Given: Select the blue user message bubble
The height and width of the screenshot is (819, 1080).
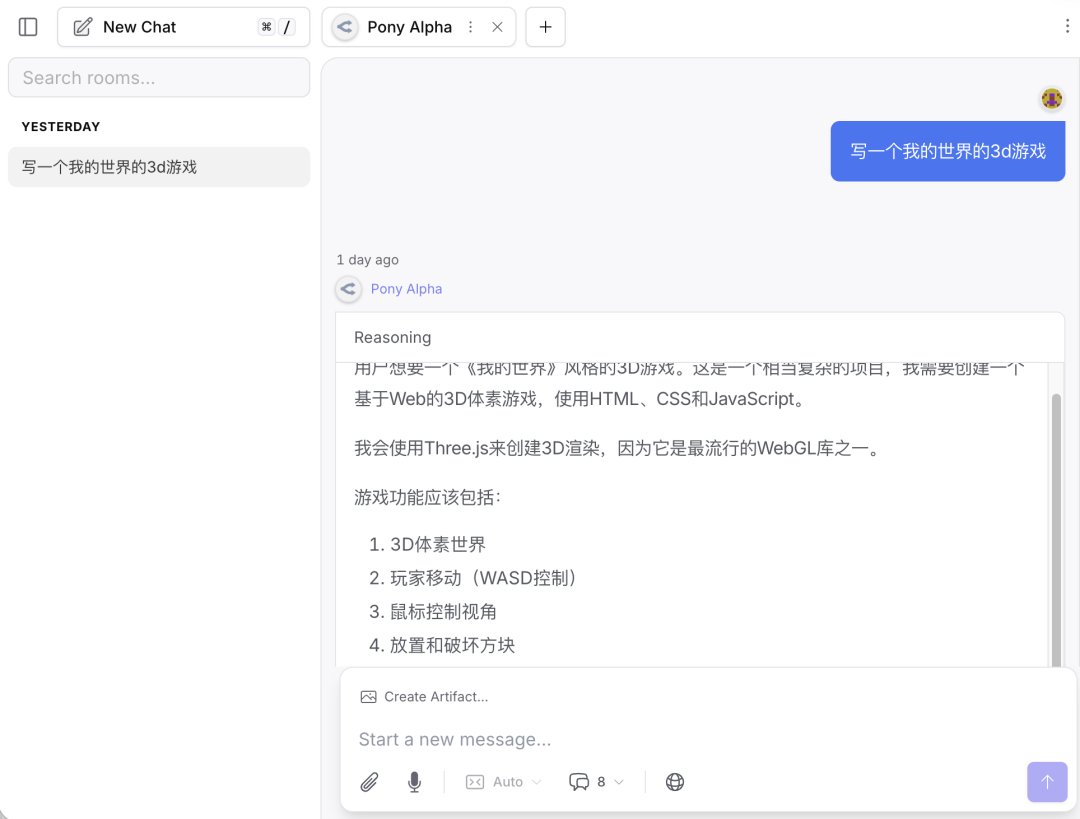Looking at the screenshot, I should pyautogui.click(x=948, y=151).
